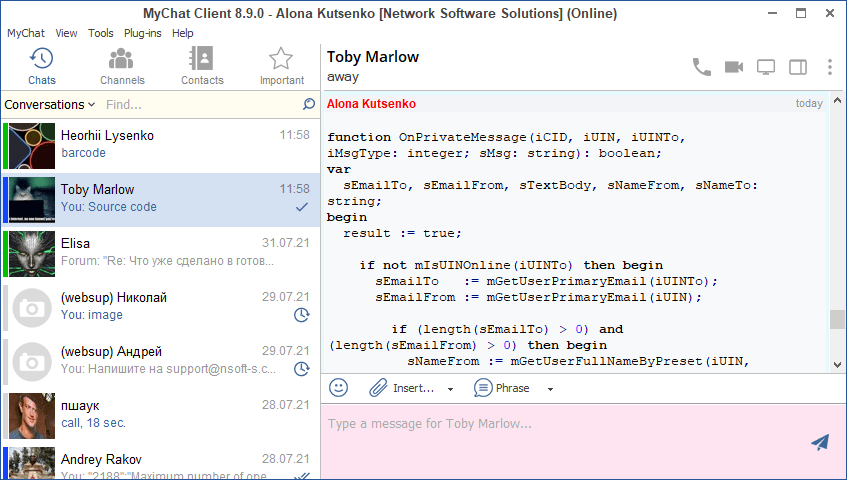
Task: Open conversation with Elisa
Action: [161, 254]
